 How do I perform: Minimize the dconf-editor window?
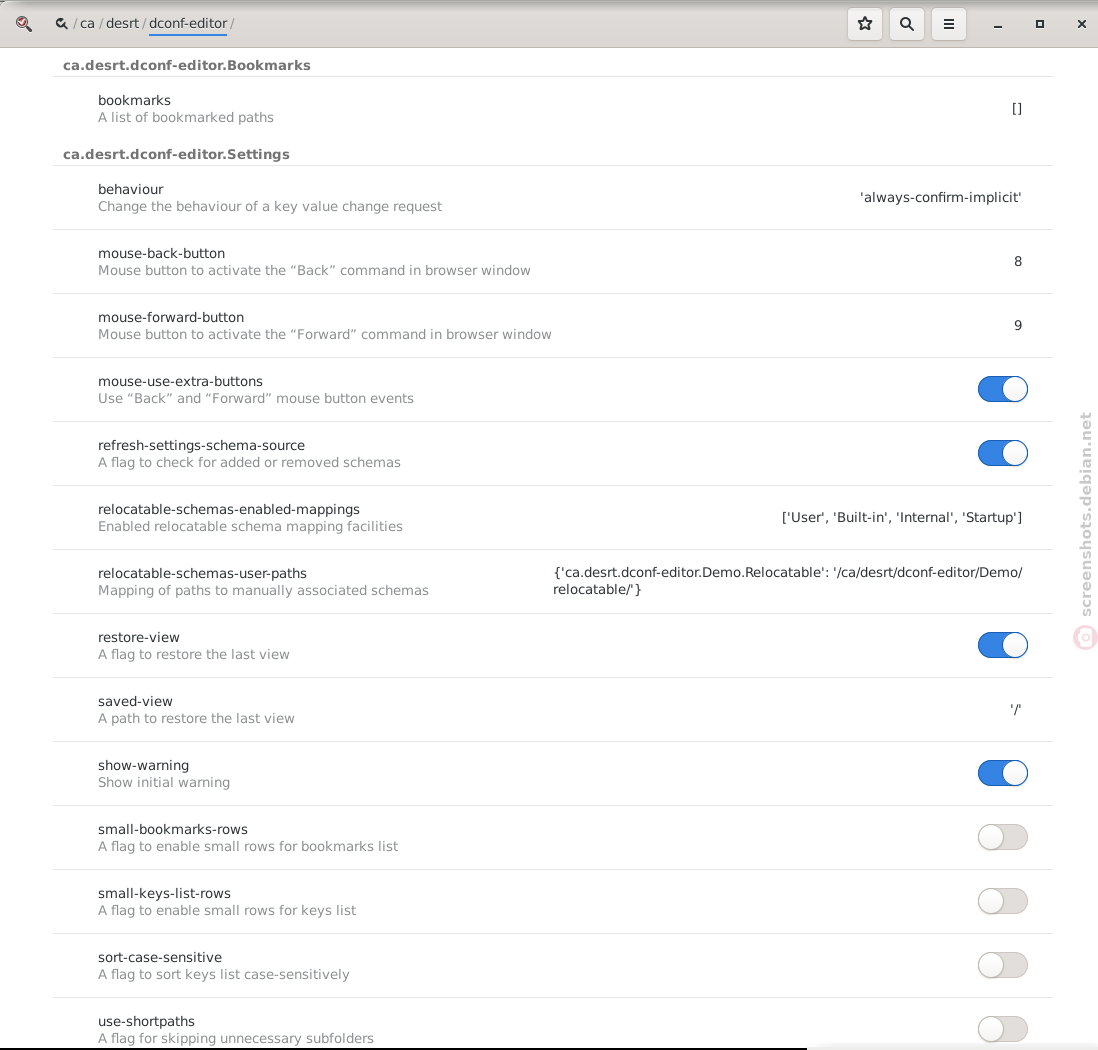[998, 25]
